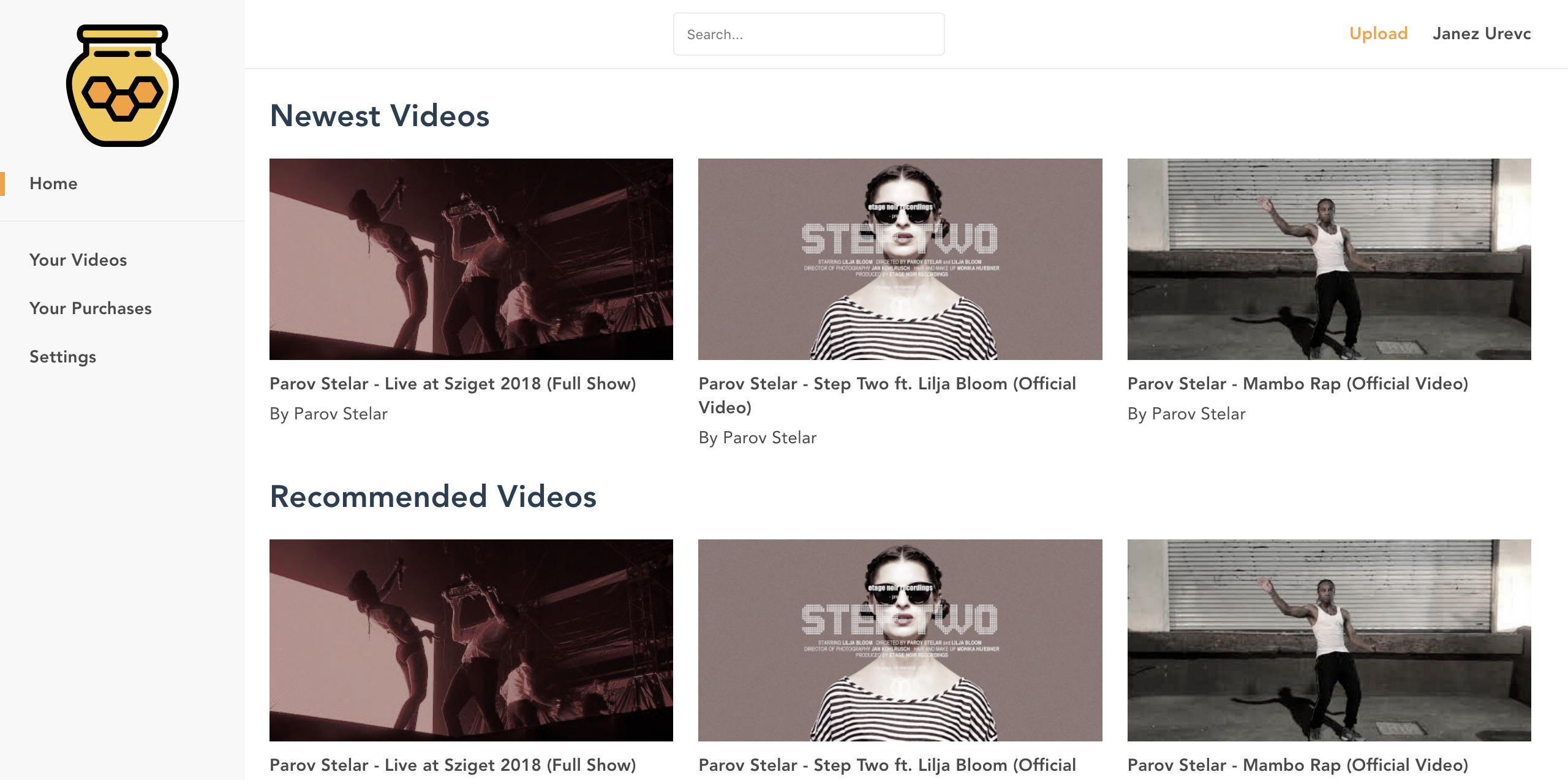The width and height of the screenshot is (1568, 780).
Task: Open Your Purchases in sidebar
Action: [x=90, y=308]
